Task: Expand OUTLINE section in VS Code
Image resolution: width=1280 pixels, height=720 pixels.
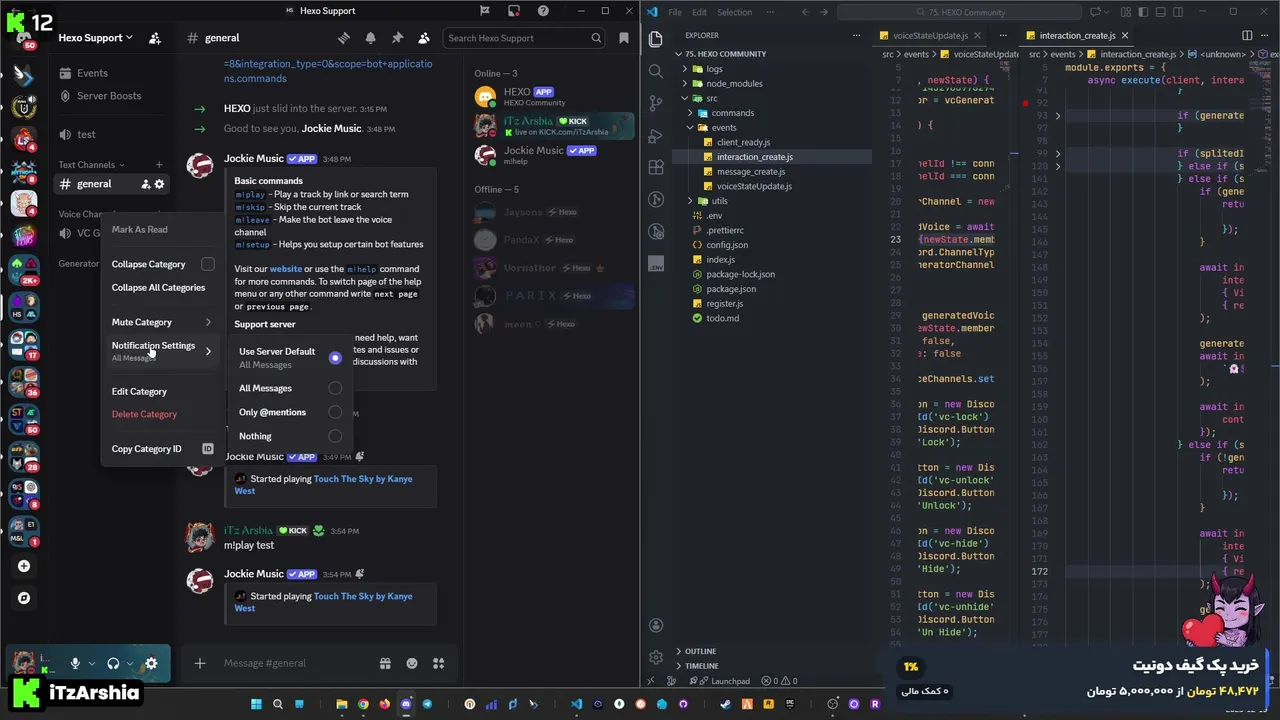Action: tap(700, 651)
